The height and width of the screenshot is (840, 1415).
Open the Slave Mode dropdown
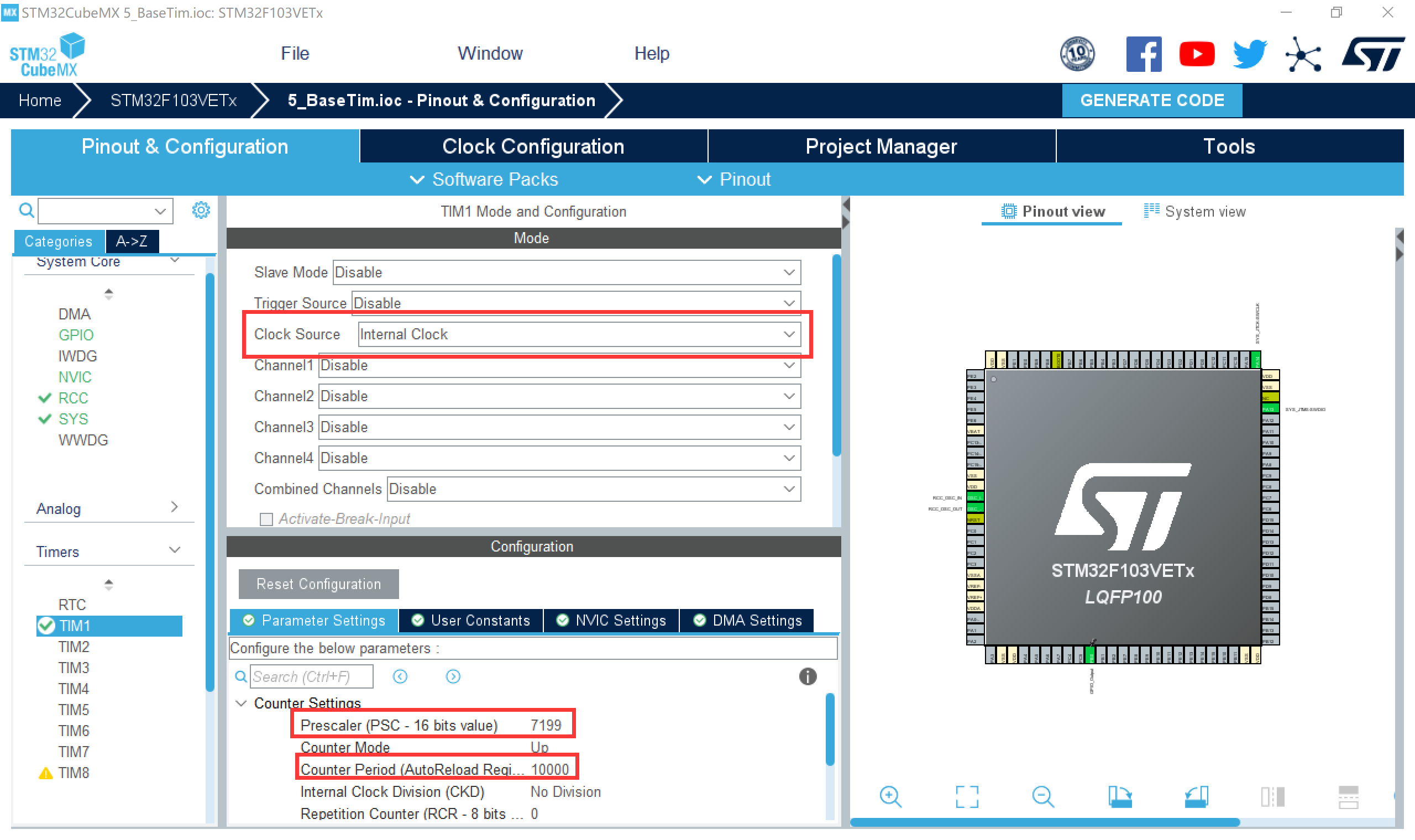point(567,272)
